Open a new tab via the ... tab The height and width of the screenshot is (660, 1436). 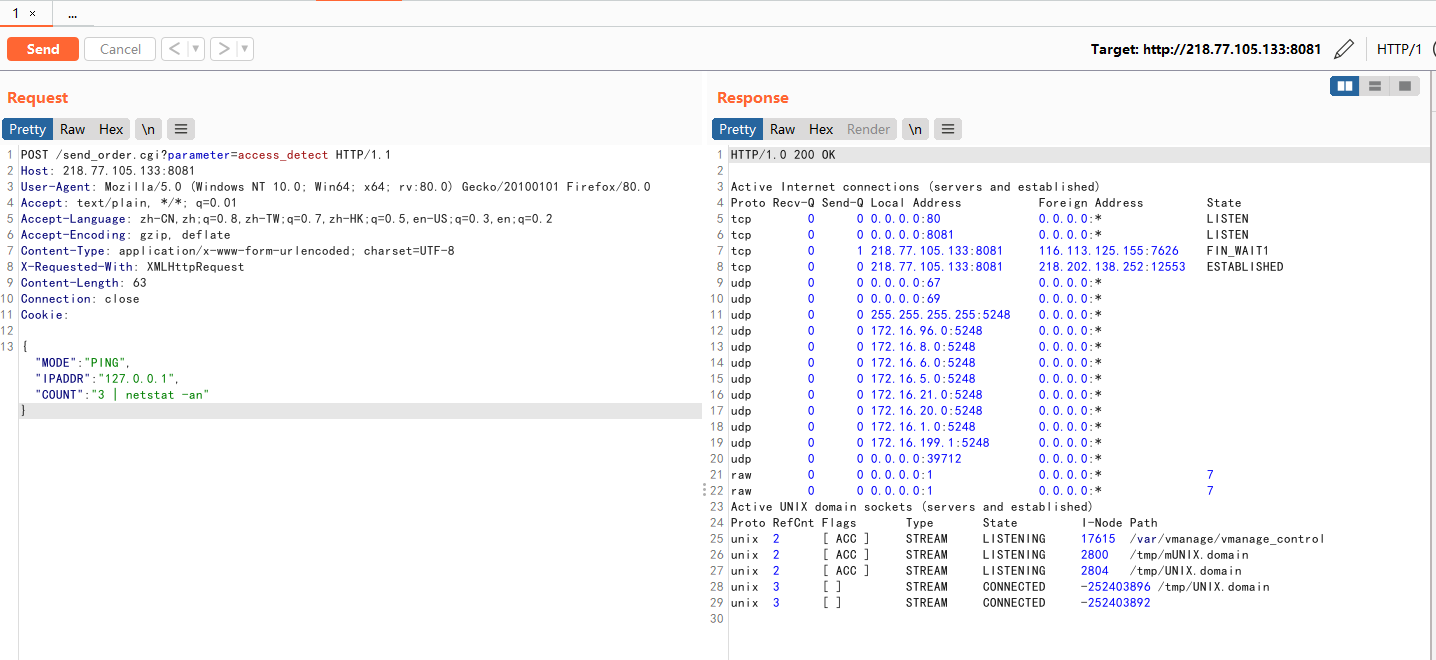[72, 14]
